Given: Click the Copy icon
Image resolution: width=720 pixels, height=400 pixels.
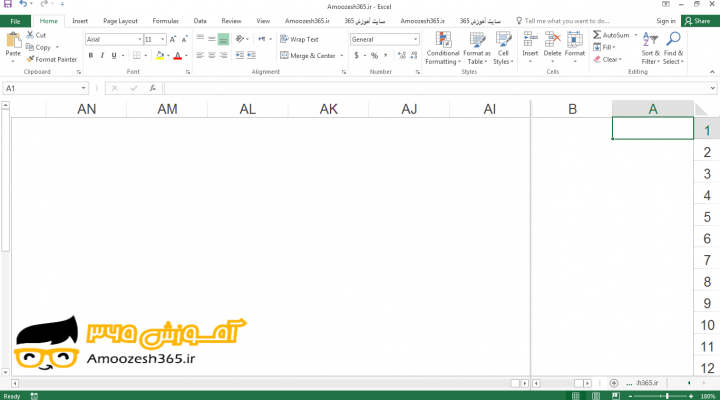Looking at the screenshot, I should tap(30, 47).
